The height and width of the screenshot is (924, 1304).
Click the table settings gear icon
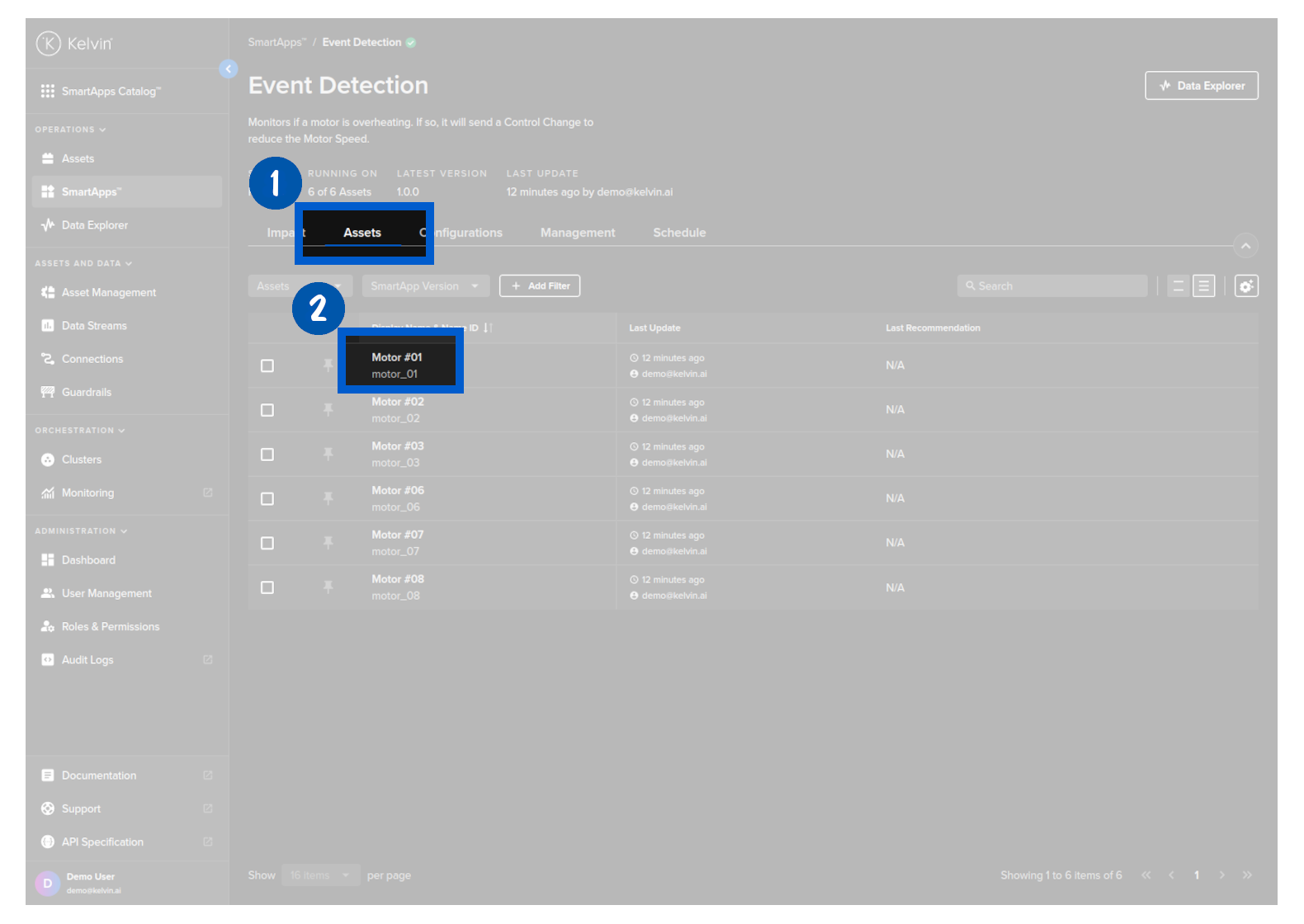coord(1245,286)
